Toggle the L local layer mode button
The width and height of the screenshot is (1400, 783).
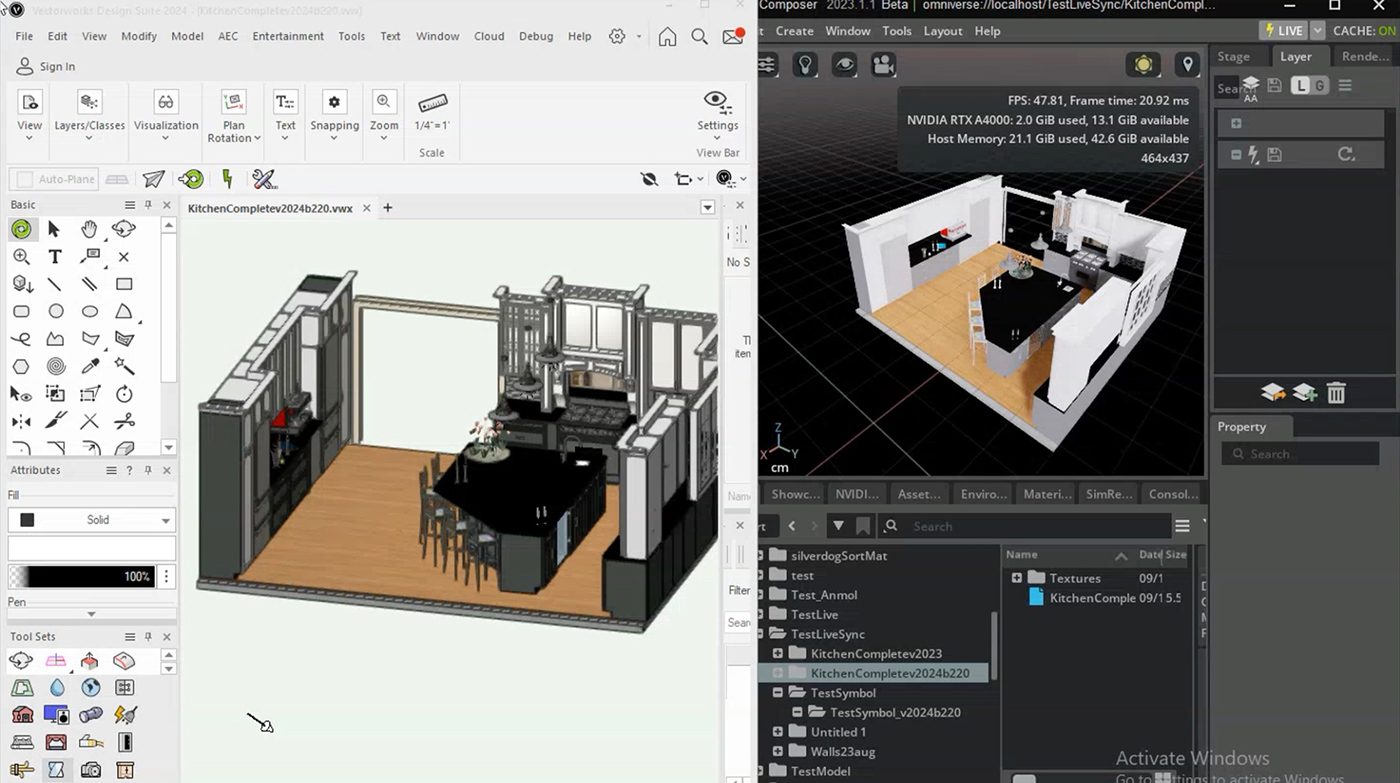(1300, 86)
